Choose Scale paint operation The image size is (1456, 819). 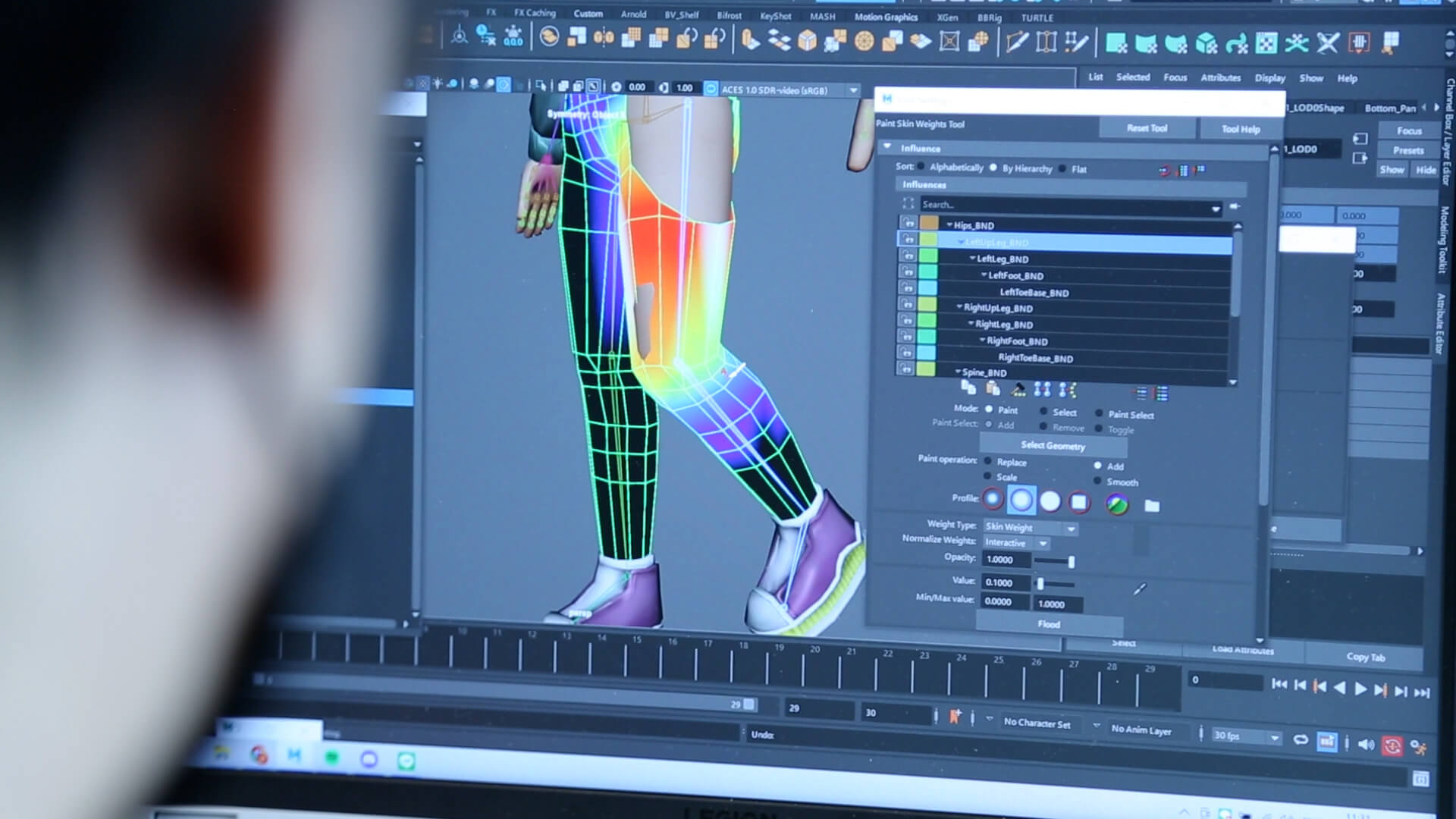987,475
